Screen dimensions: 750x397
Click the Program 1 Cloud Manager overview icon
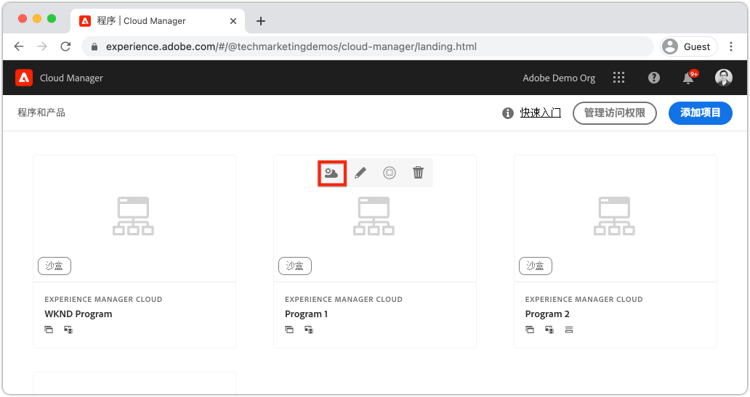(331, 173)
